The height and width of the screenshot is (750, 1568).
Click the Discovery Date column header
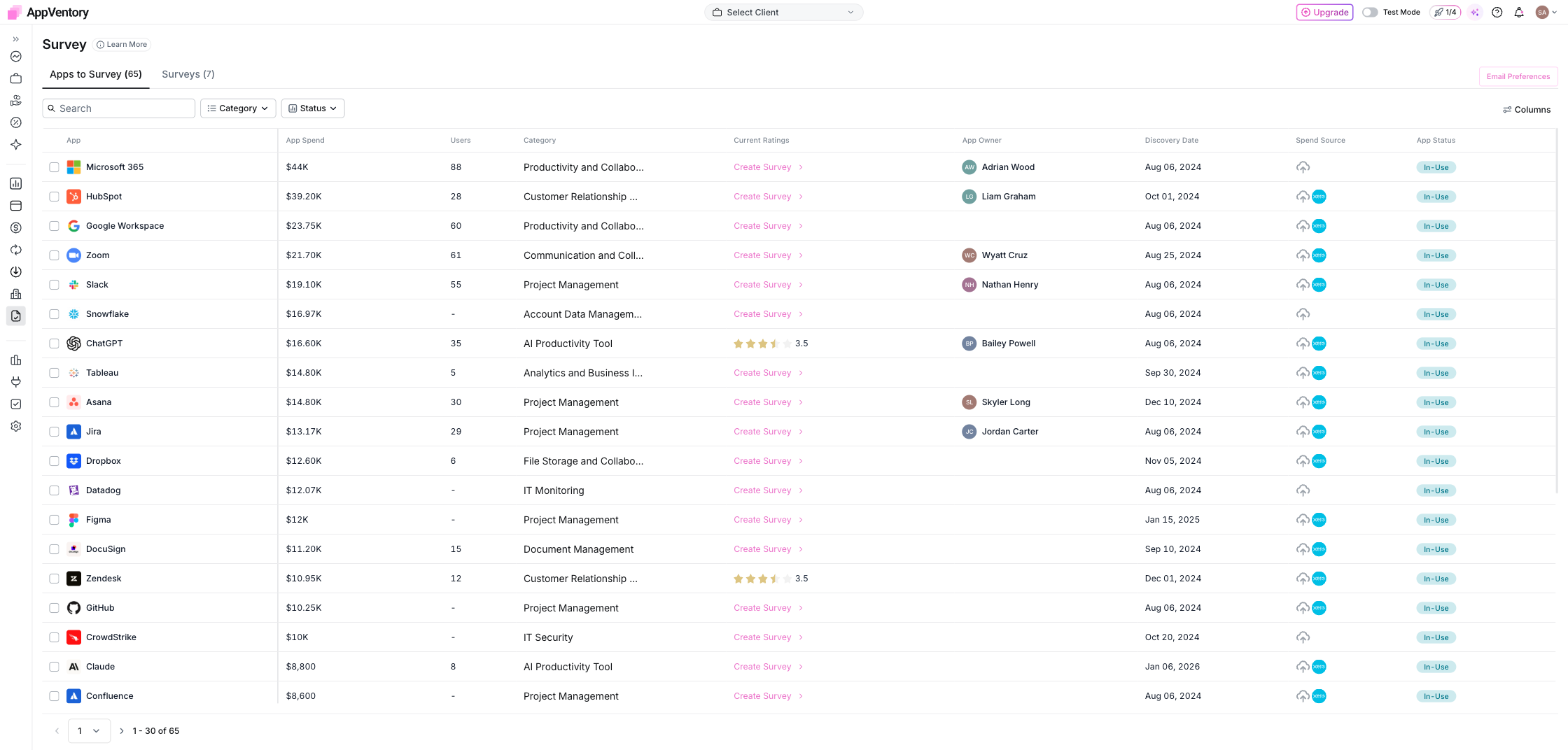[x=1171, y=141]
